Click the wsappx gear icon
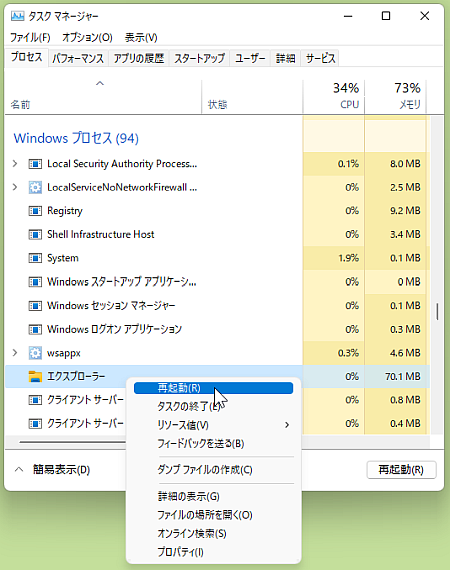Screen dimensions: 450x570 coord(35,353)
